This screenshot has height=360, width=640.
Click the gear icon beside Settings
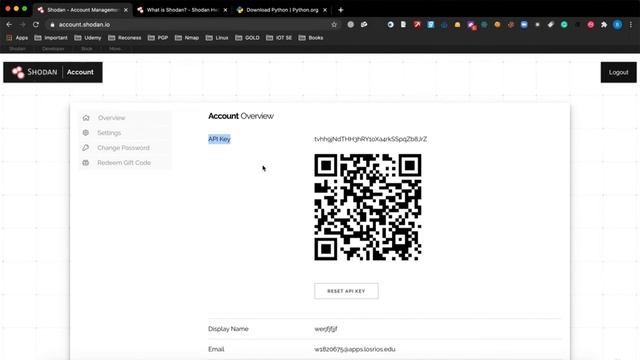pyautogui.click(x=86, y=133)
